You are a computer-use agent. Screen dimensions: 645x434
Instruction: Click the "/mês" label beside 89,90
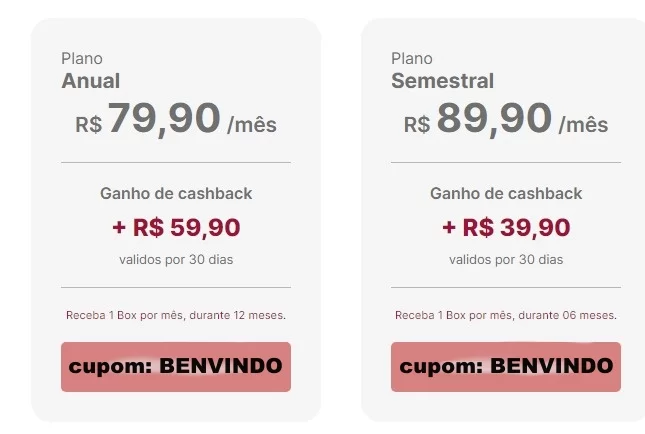click(583, 126)
